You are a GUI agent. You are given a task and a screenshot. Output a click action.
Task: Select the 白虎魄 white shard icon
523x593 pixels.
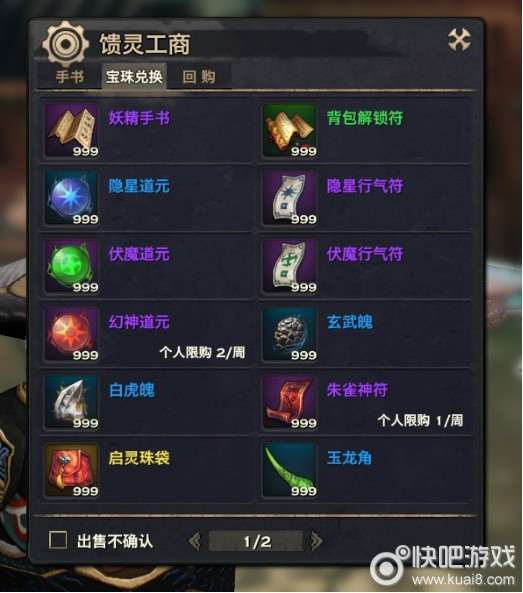(72, 402)
